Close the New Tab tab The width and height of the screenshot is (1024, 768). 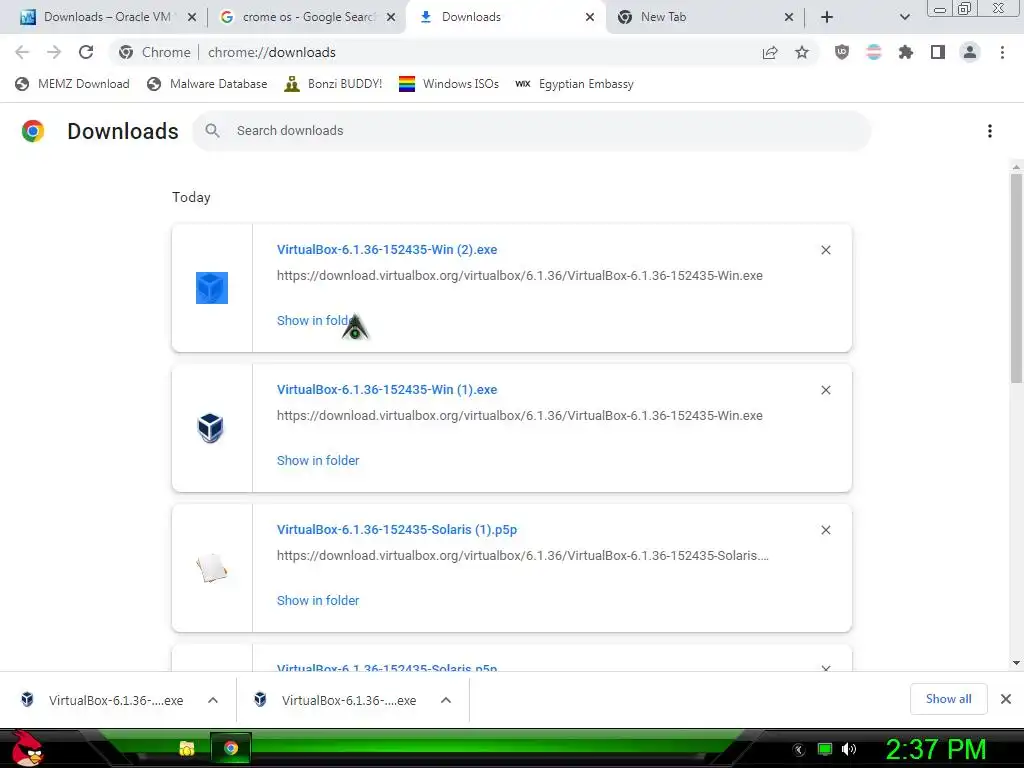pyautogui.click(x=789, y=17)
